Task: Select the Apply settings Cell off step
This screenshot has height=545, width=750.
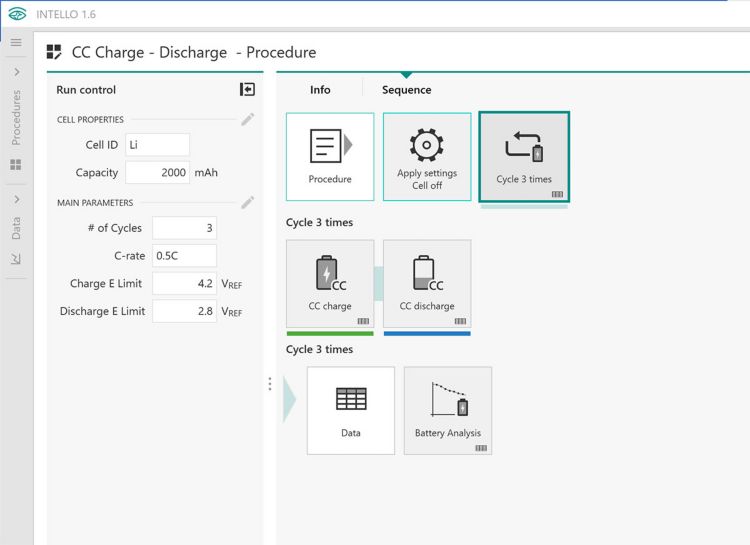Action: pos(427,156)
